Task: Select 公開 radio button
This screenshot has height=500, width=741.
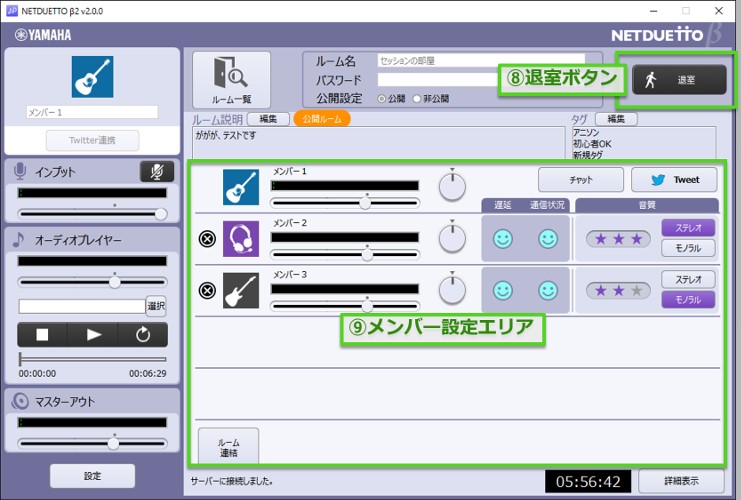Action: [x=381, y=99]
